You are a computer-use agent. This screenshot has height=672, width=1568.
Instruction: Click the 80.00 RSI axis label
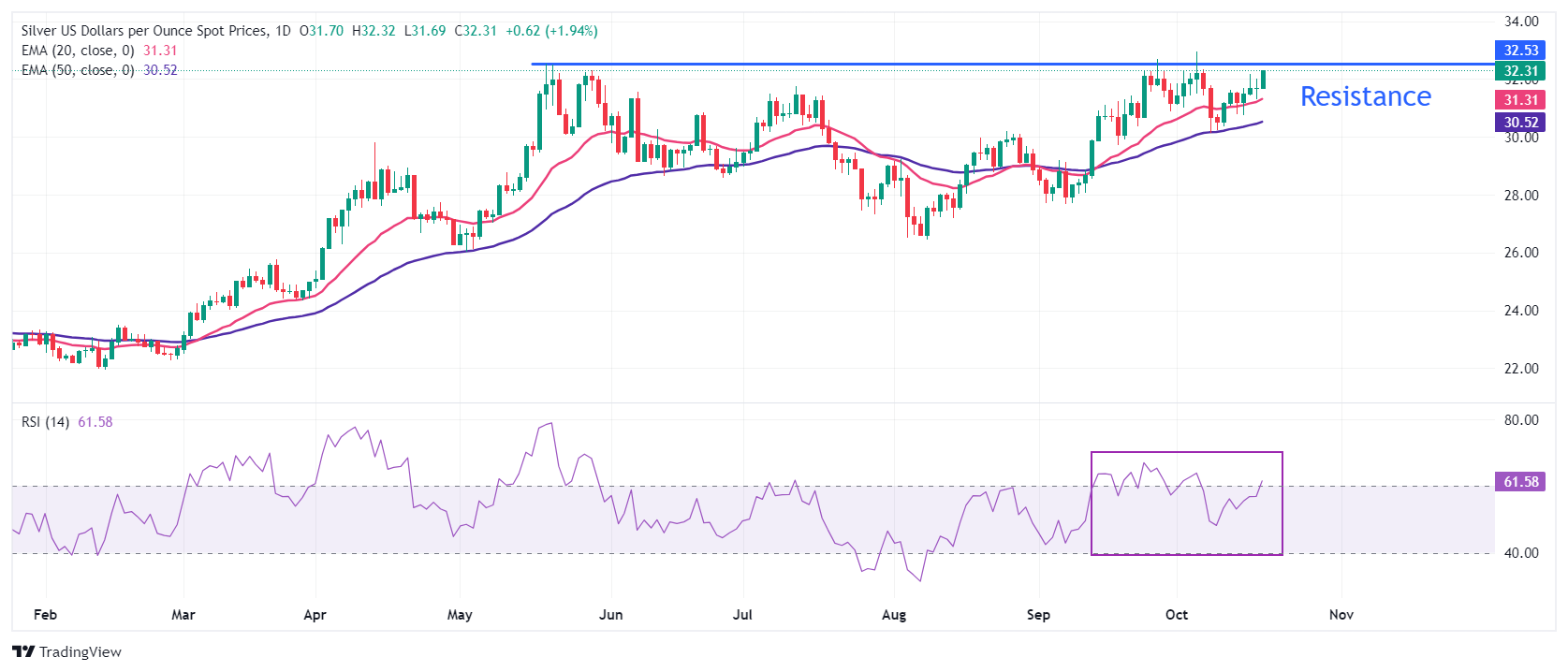pos(1521,420)
